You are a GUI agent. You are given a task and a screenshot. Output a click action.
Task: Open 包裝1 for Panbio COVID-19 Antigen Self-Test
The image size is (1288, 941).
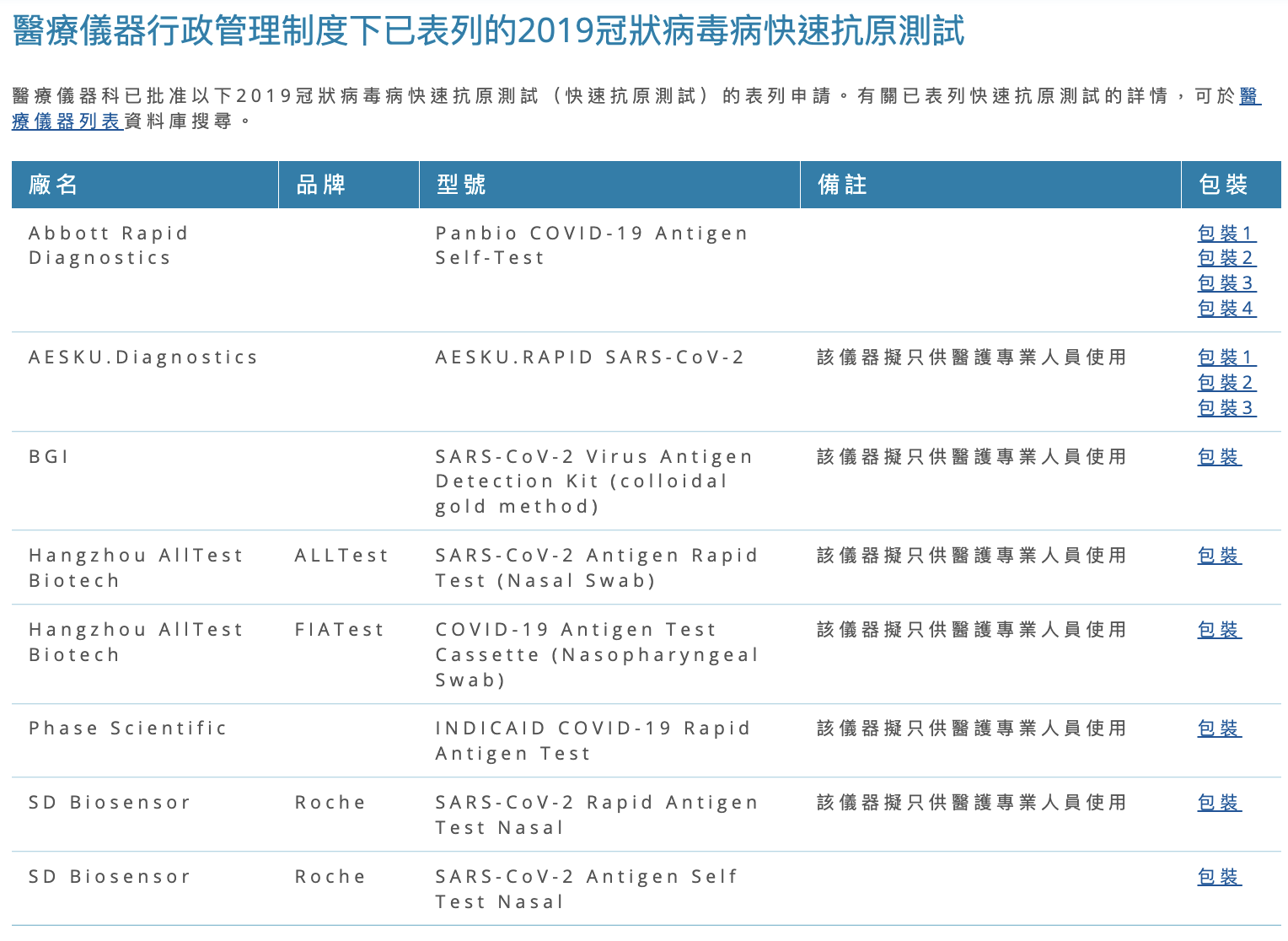(1226, 234)
